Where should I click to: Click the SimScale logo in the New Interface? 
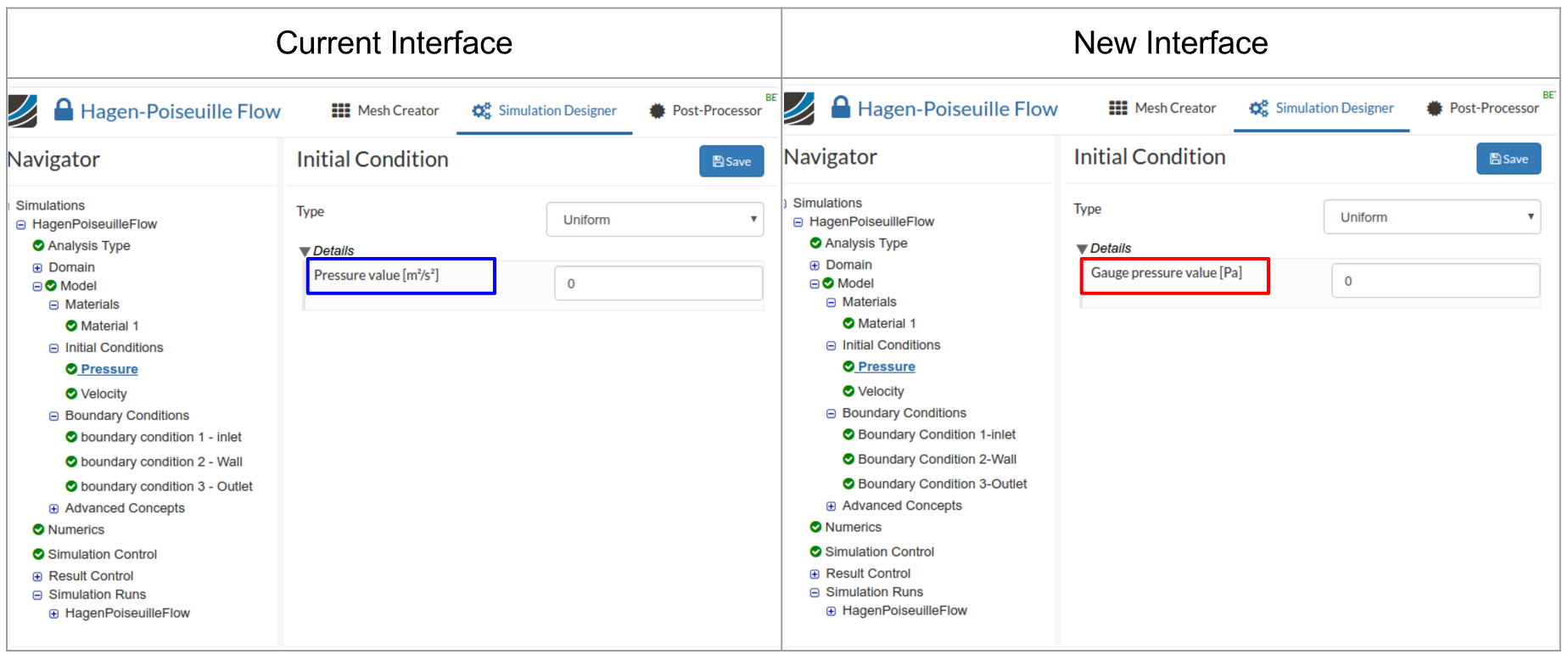point(798,109)
